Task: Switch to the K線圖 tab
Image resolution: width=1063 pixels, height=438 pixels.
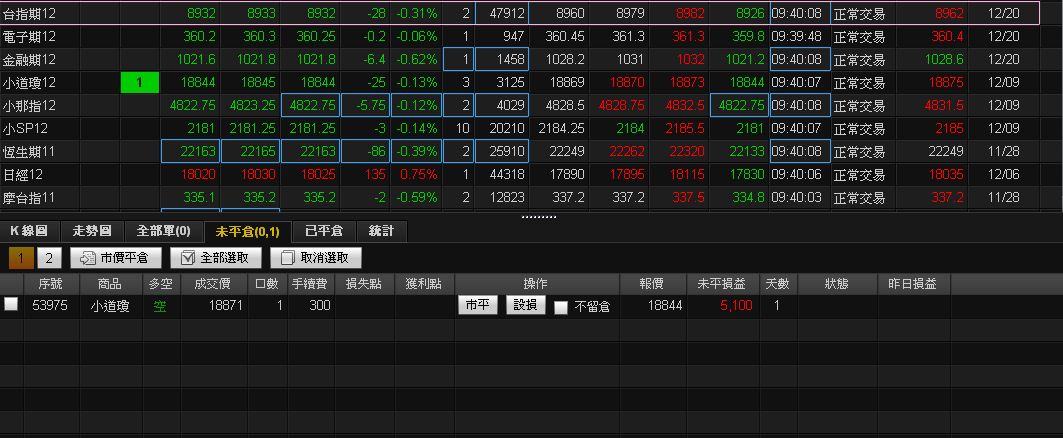Action: tap(29, 232)
